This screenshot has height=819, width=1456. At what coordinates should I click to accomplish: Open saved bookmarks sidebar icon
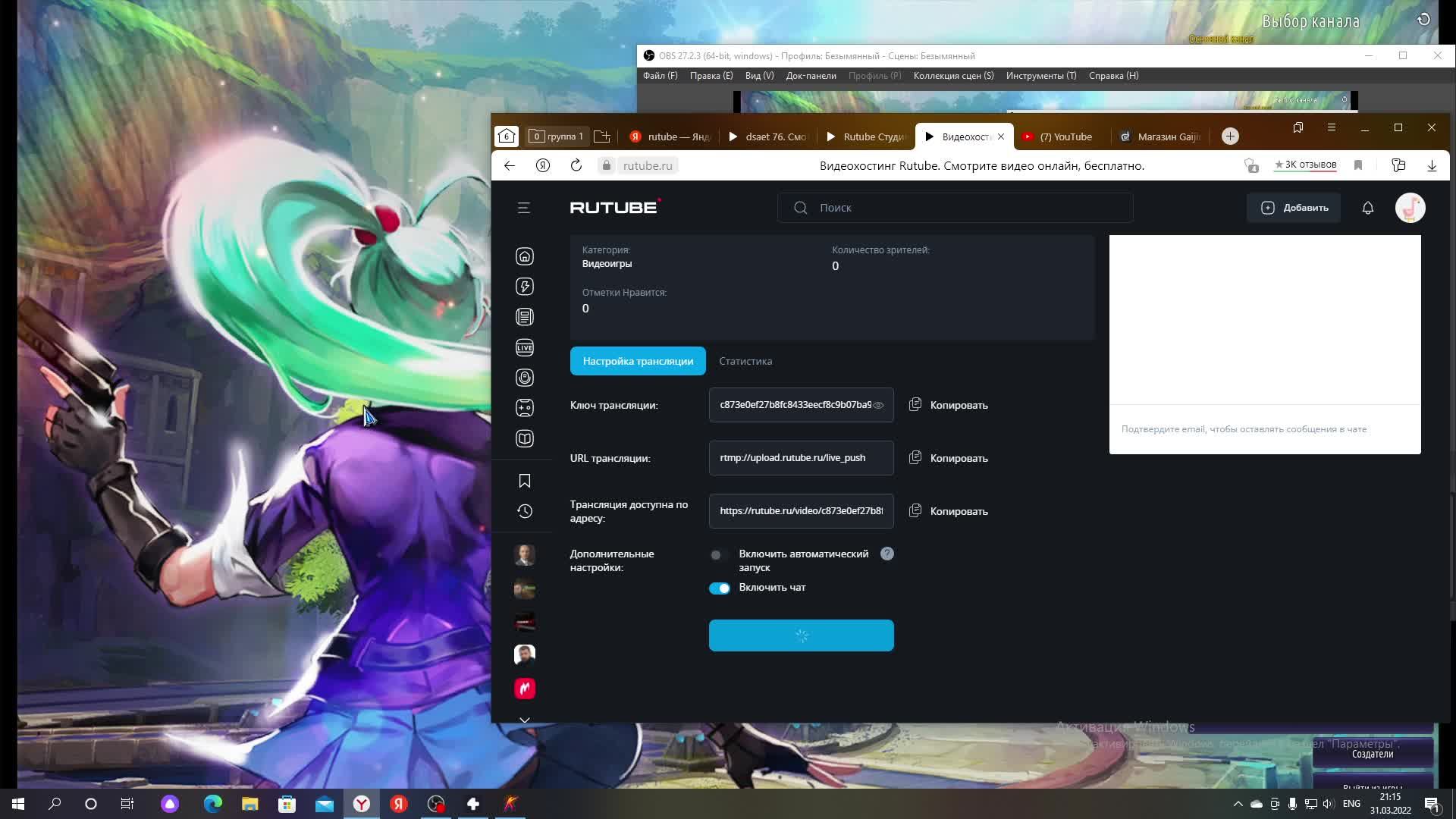click(524, 481)
